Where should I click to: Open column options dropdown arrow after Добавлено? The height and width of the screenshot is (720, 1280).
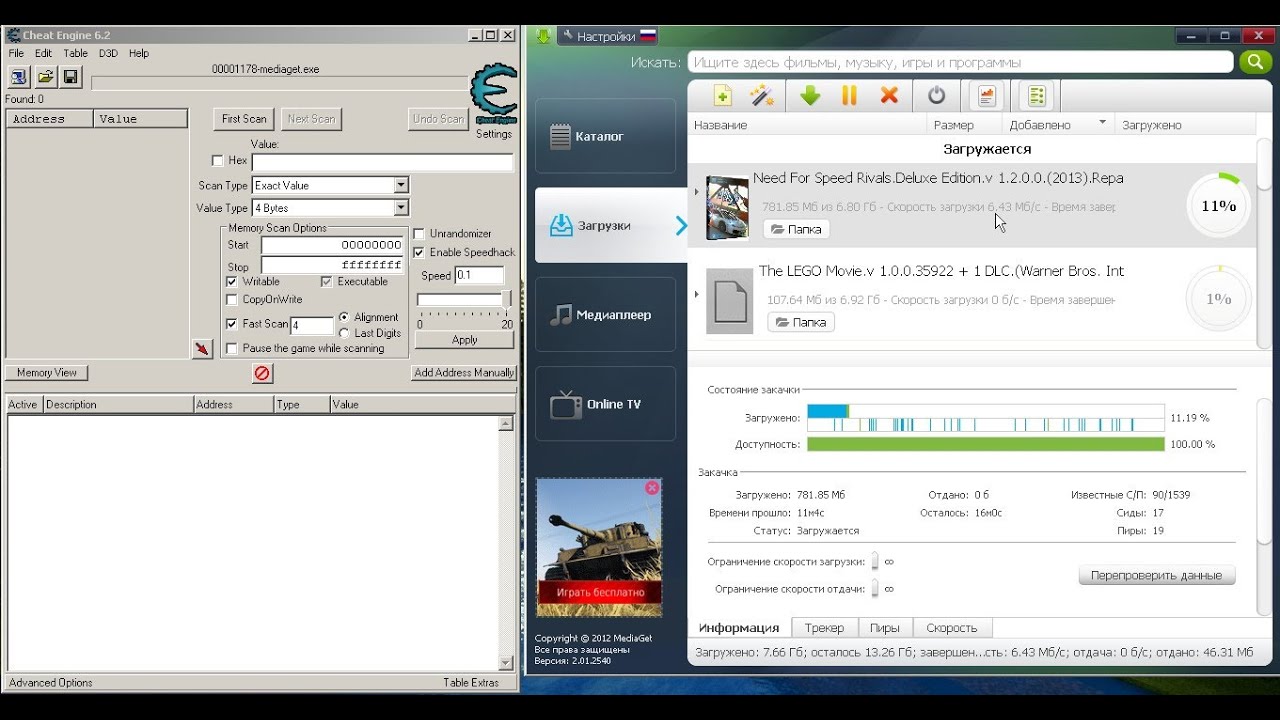[1103, 123]
